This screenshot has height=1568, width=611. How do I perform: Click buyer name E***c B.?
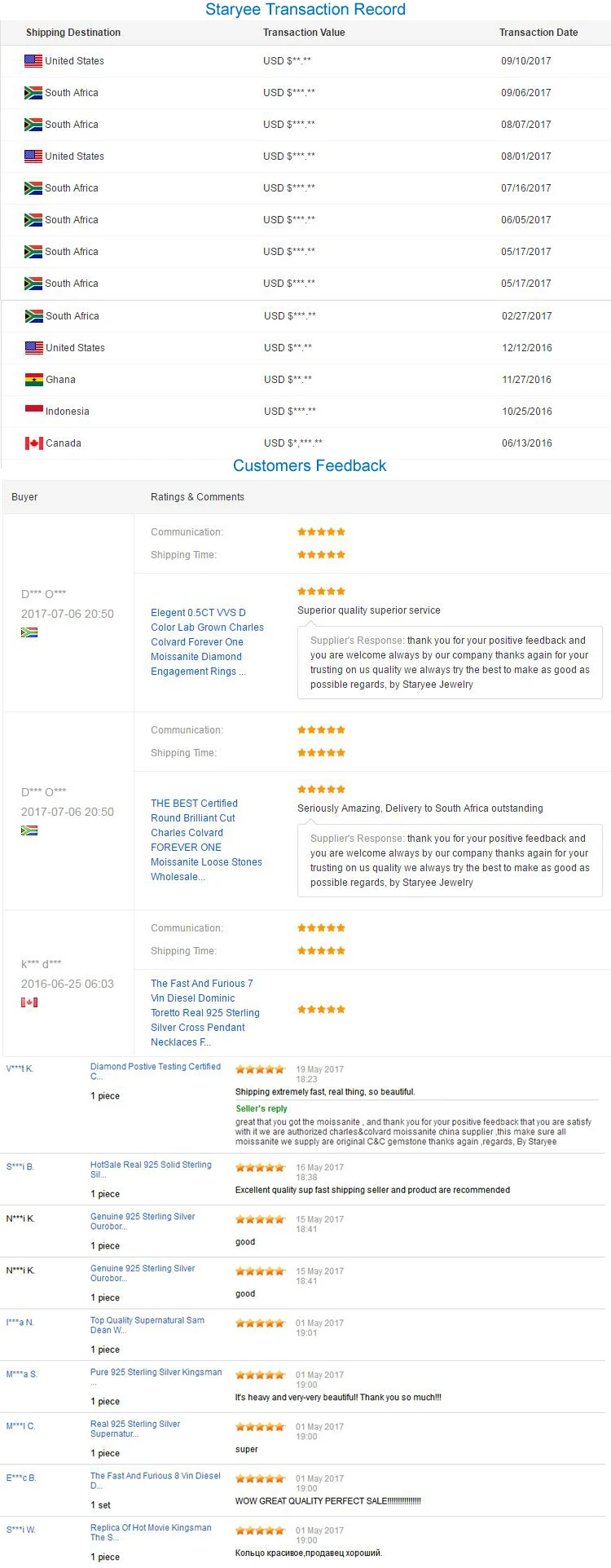coord(21,1478)
